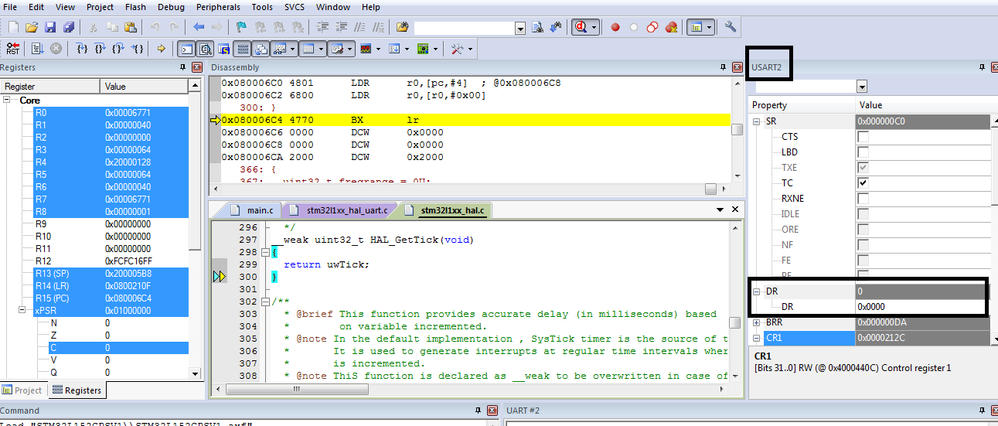Disable all breakpoints icon
The width and height of the screenshot is (998, 426).
pos(652,27)
